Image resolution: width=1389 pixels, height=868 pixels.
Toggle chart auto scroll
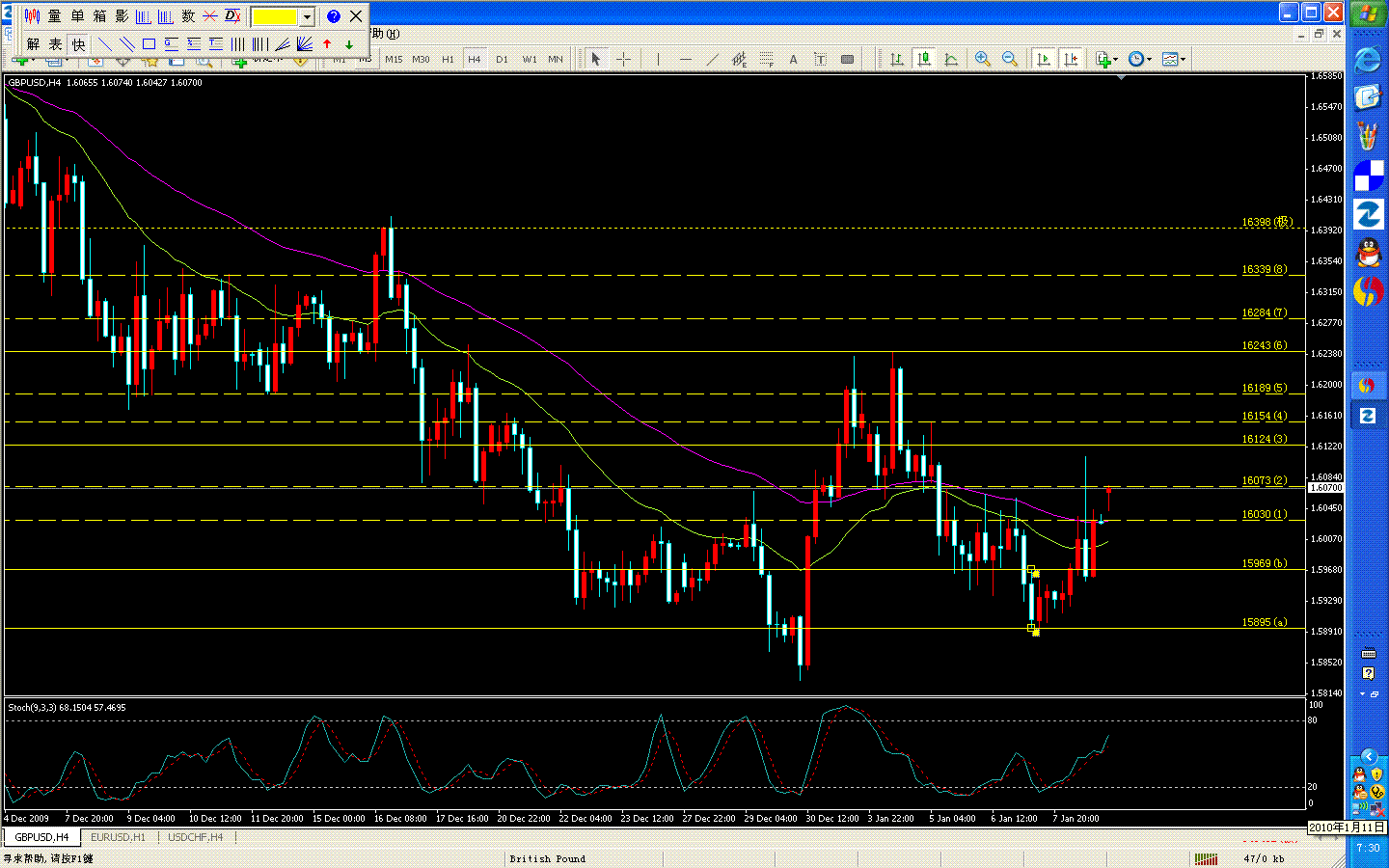1044,60
